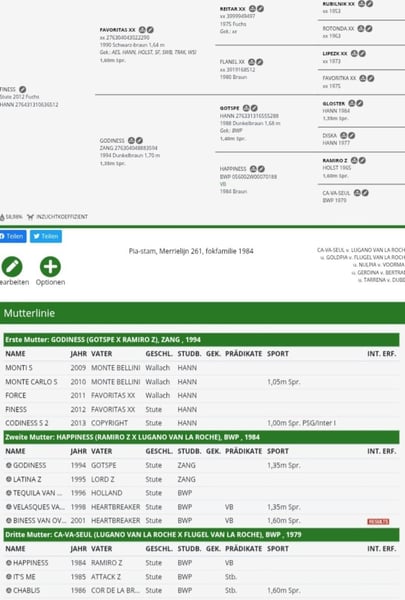
Task: Click the edit icon next to RAMIRO Z
Action: (x=362, y=160)
